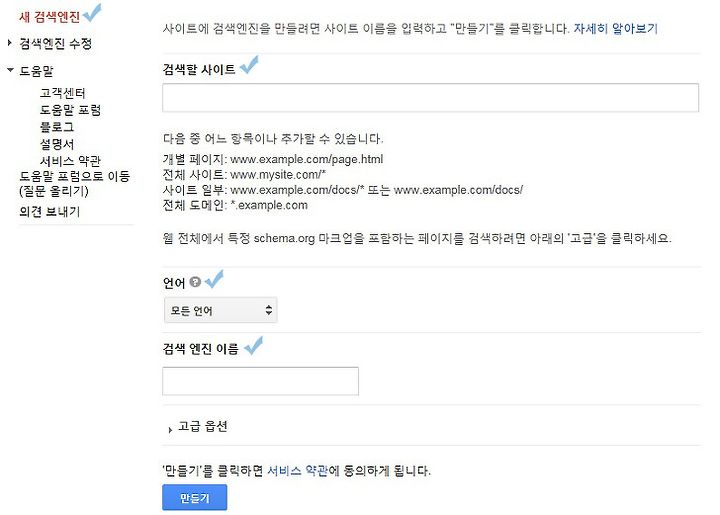The width and height of the screenshot is (720, 515).
Task: Click the blue checkmark beside 새 검색엔진
Action: click(92, 12)
